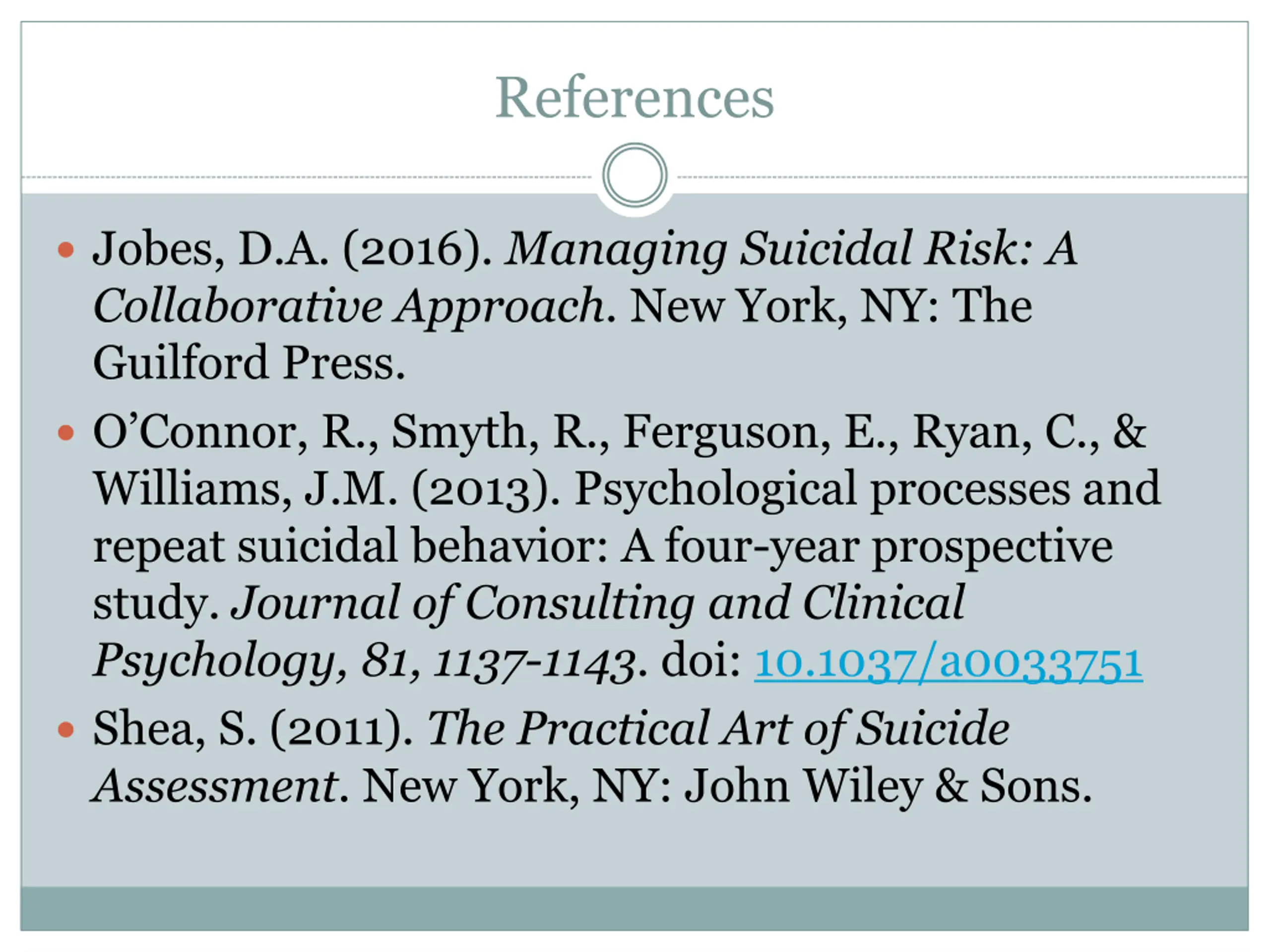Viewport: 1270px width, 952px height.
Task: Click the text Collaborative Approach
Action: tap(348, 306)
